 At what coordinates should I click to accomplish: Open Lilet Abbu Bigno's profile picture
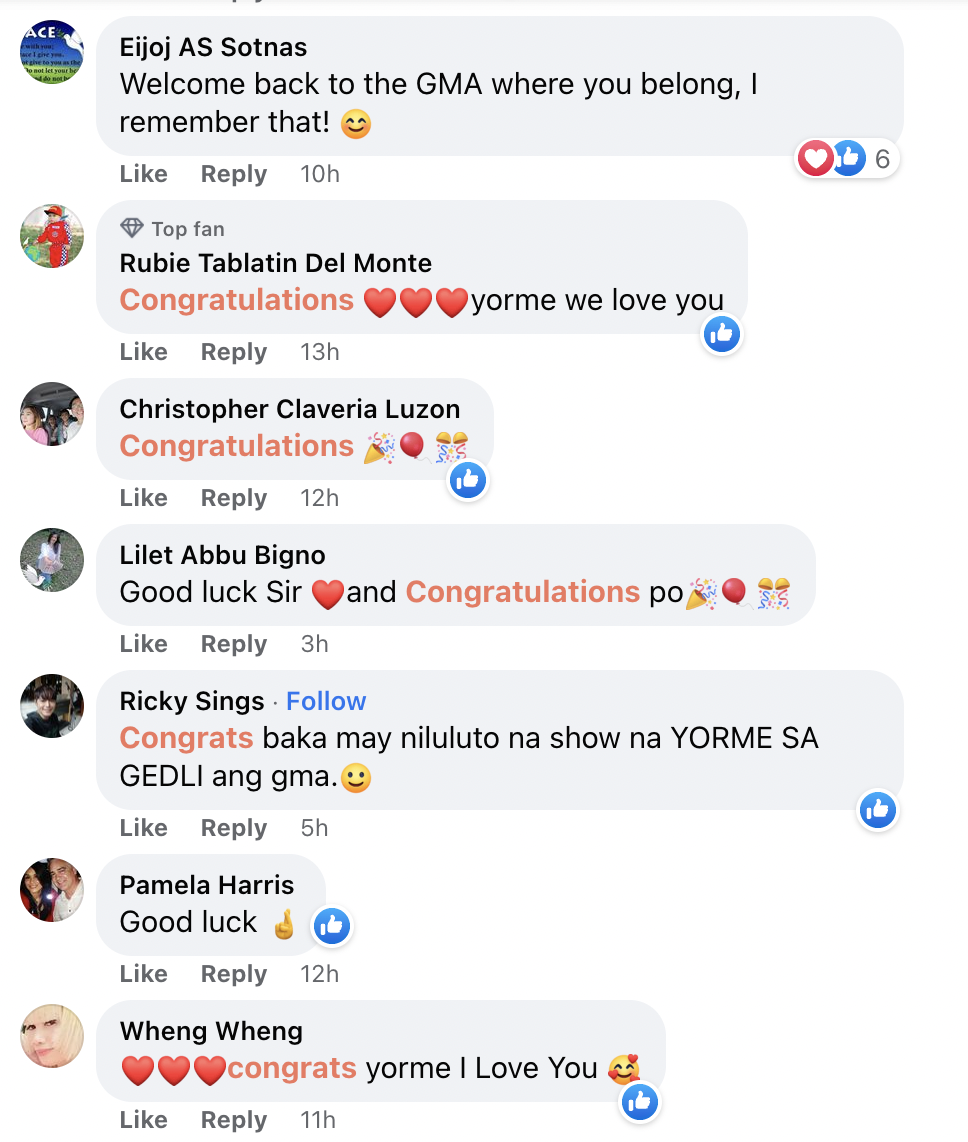pyautogui.click(x=52, y=560)
